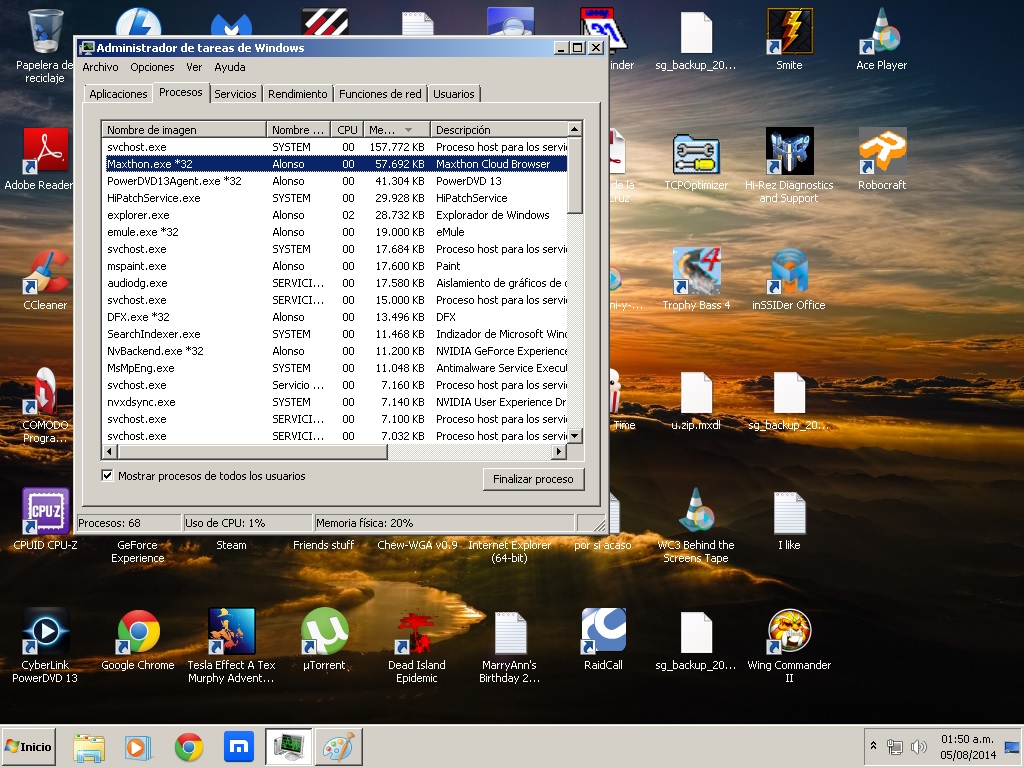Open the Archivo menu

pyautogui.click(x=100, y=67)
